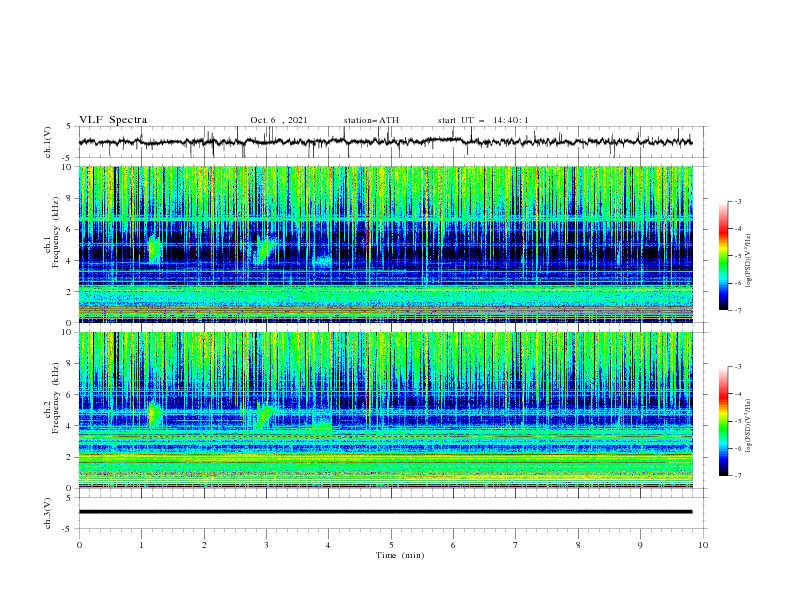The width and height of the screenshot is (792, 612).
Task: Pick the ch.2 spectrogram color scale bar
Action: pos(724,421)
